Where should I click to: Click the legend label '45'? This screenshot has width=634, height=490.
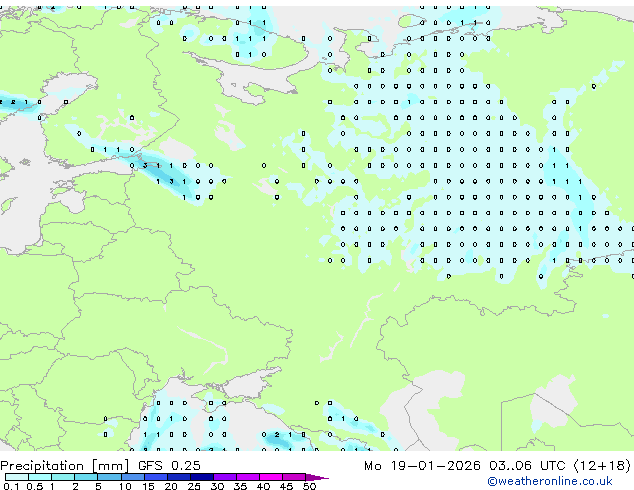pos(286,486)
